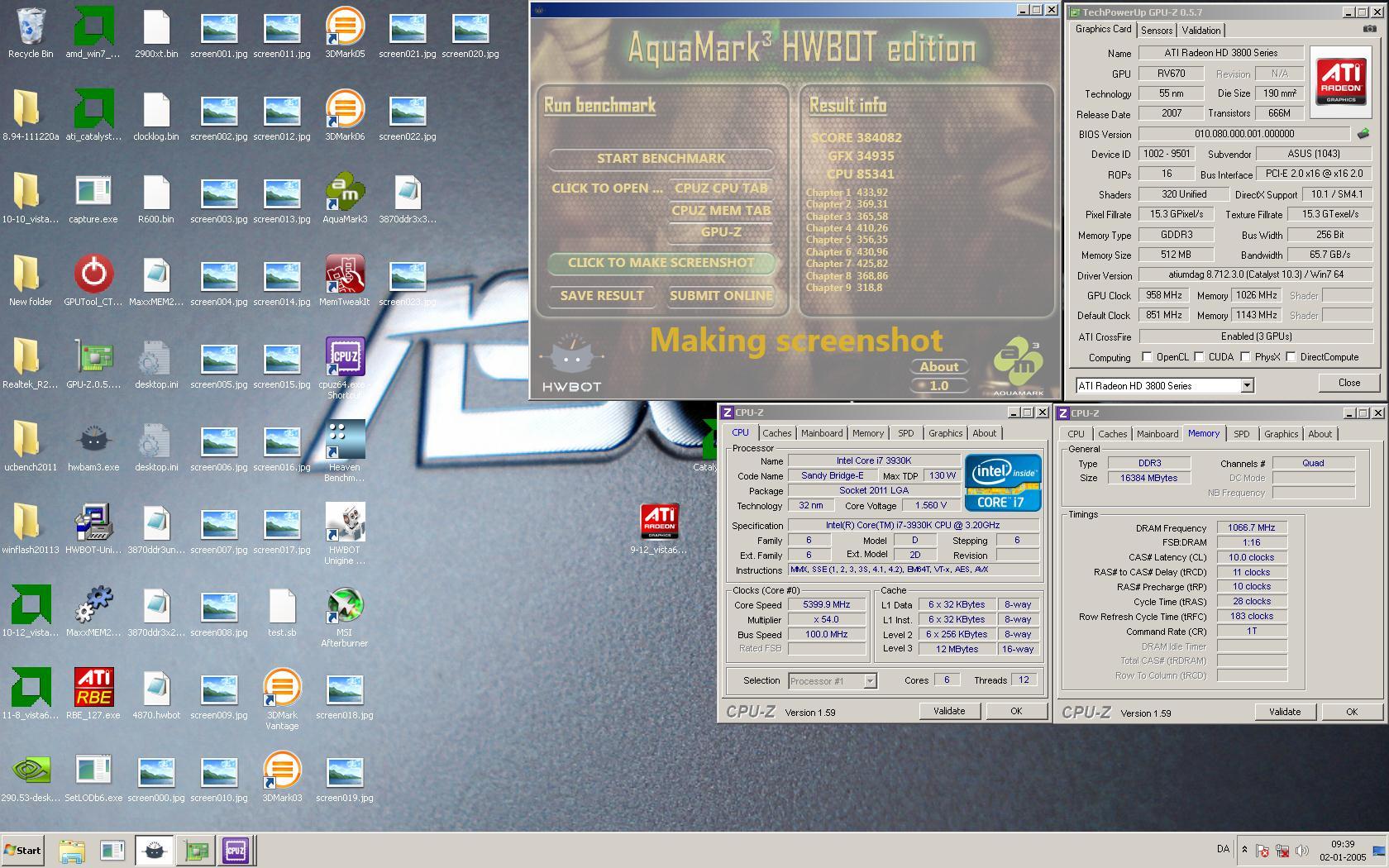Click START BENCHMARK in AquaMark
Viewport: 1389px width, 868px height.
coord(661,159)
